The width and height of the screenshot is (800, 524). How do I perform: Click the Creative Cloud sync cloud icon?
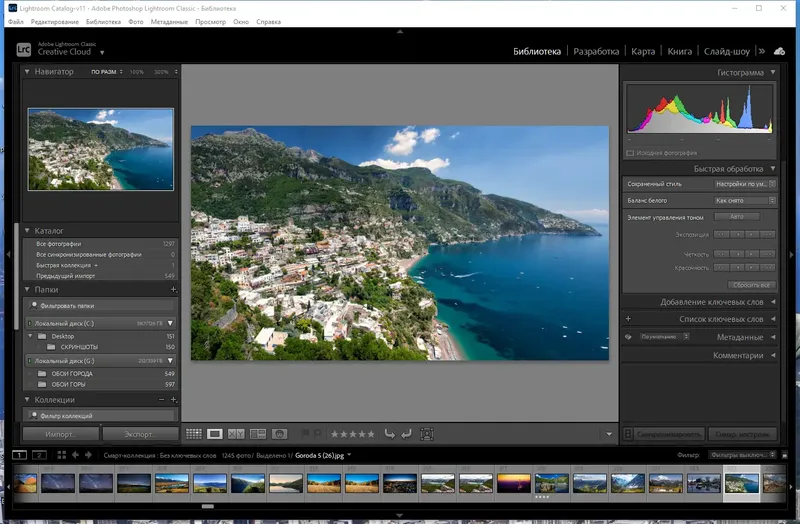[x=779, y=51]
